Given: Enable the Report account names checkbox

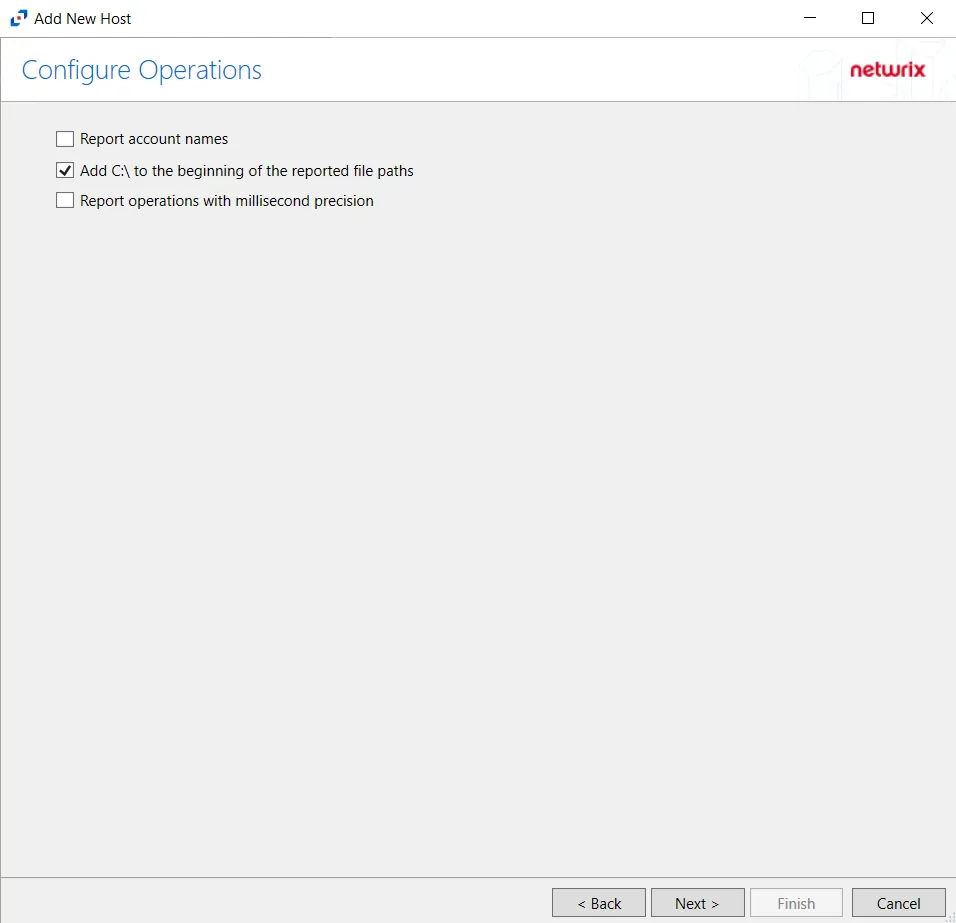Looking at the screenshot, I should [65, 139].
